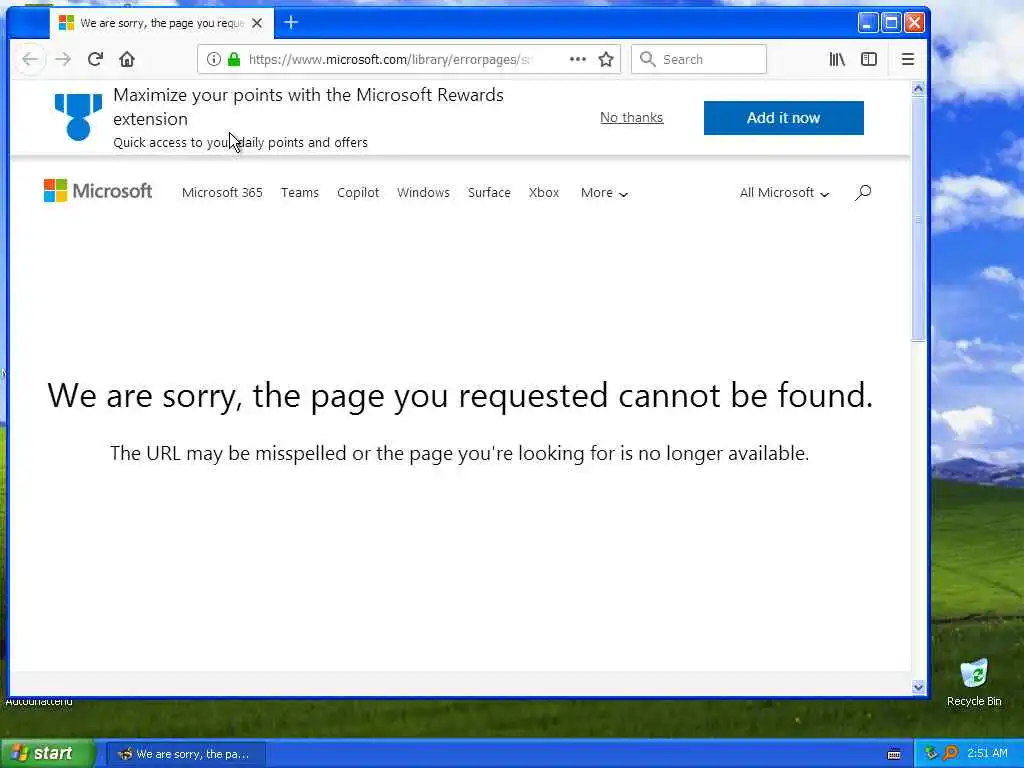The image size is (1024, 768).
Task: Click the green secure connection padlock
Action: tap(234, 59)
